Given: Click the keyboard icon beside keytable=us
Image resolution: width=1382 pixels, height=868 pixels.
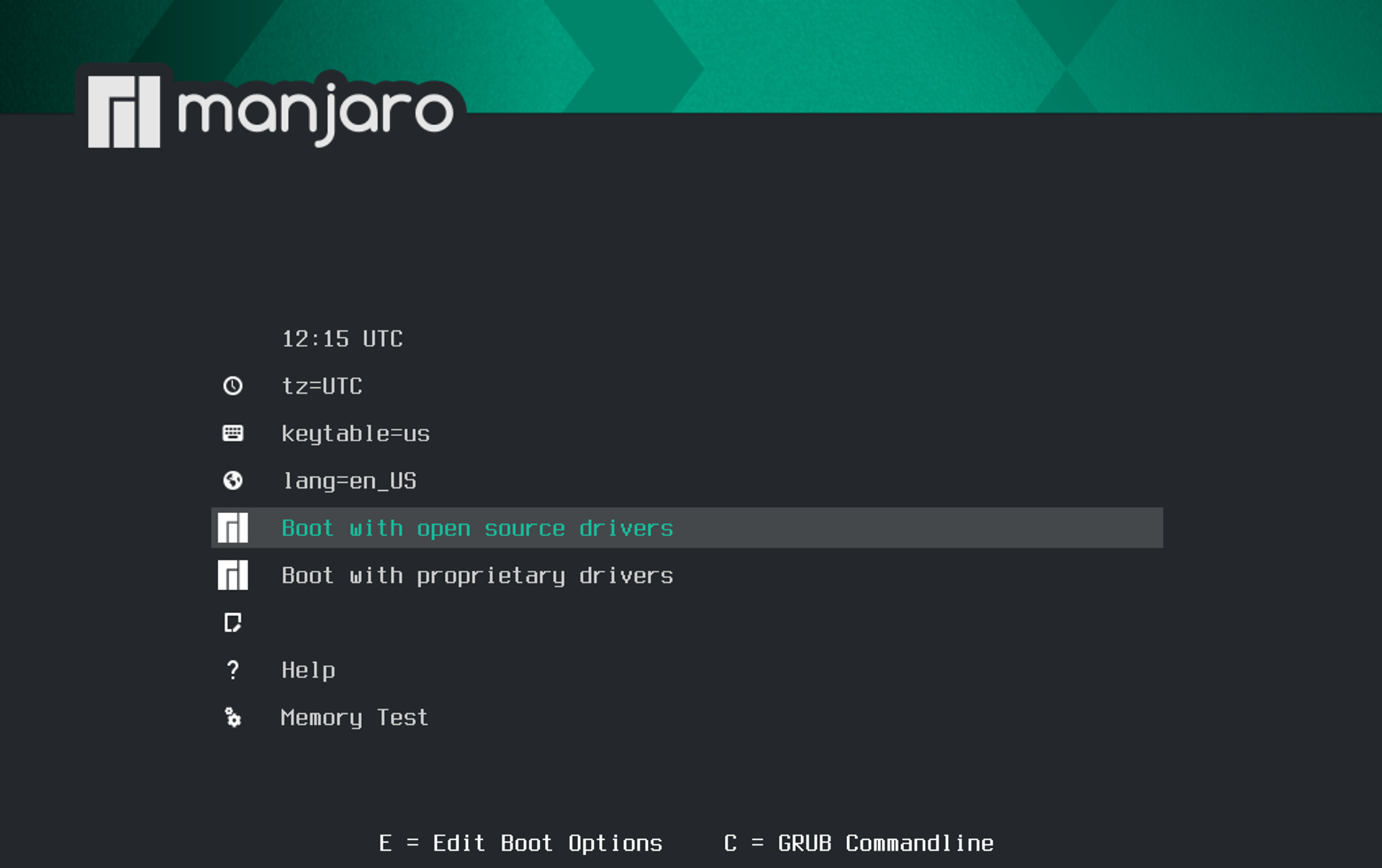Looking at the screenshot, I should coord(232,433).
